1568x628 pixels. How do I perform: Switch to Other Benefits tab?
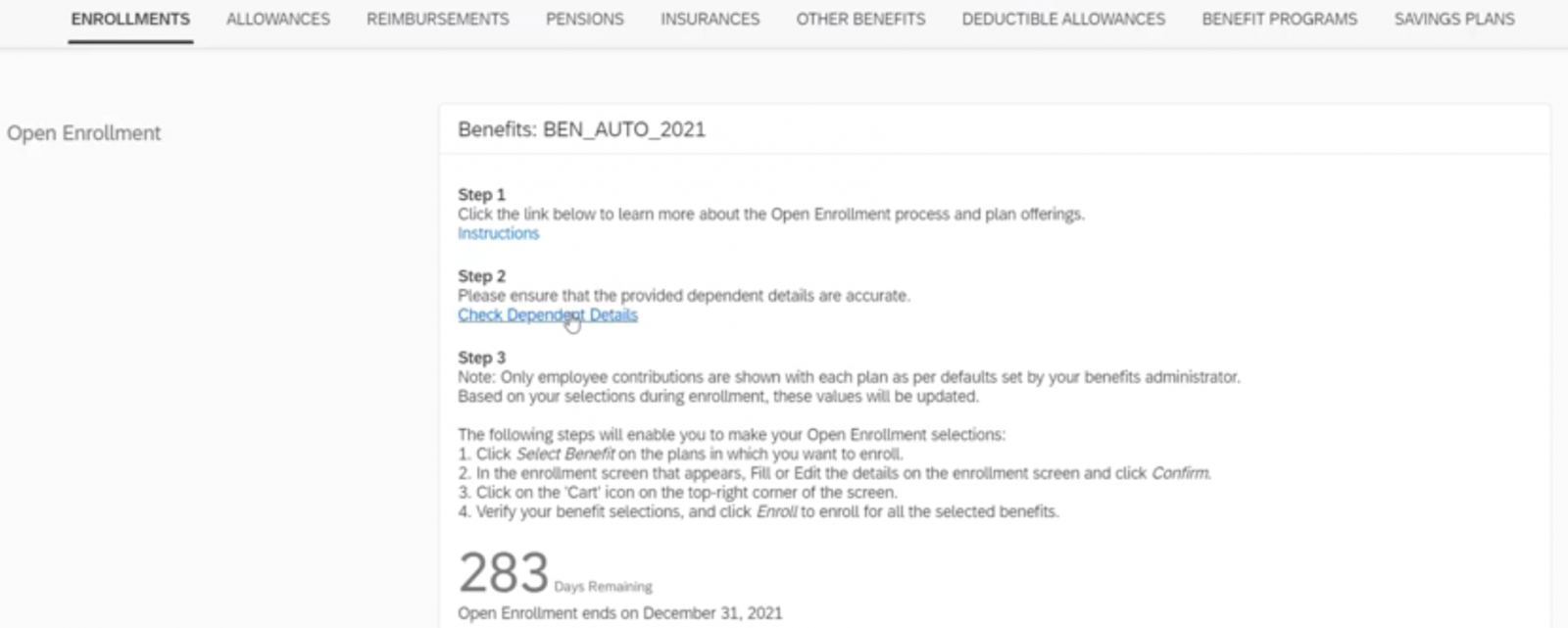pyautogui.click(x=860, y=20)
